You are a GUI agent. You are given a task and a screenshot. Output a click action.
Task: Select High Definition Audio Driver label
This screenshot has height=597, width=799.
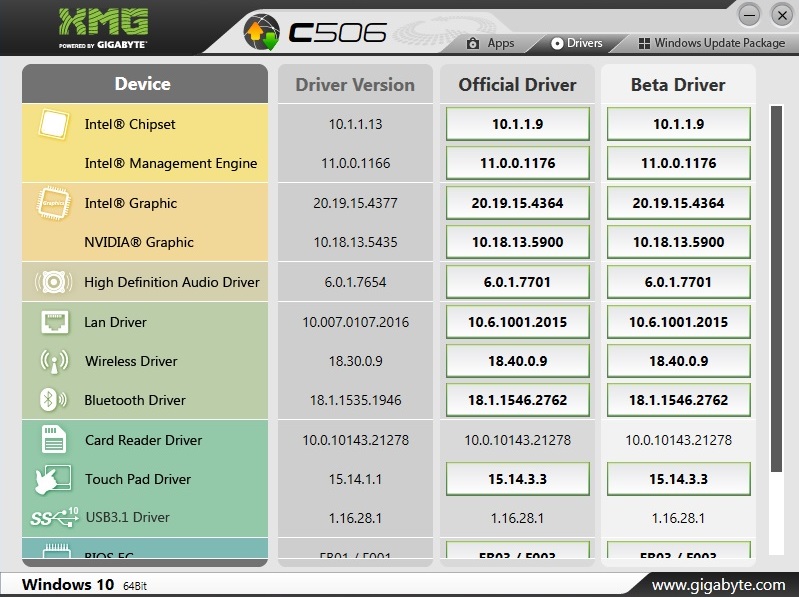(x=172, y=282)
